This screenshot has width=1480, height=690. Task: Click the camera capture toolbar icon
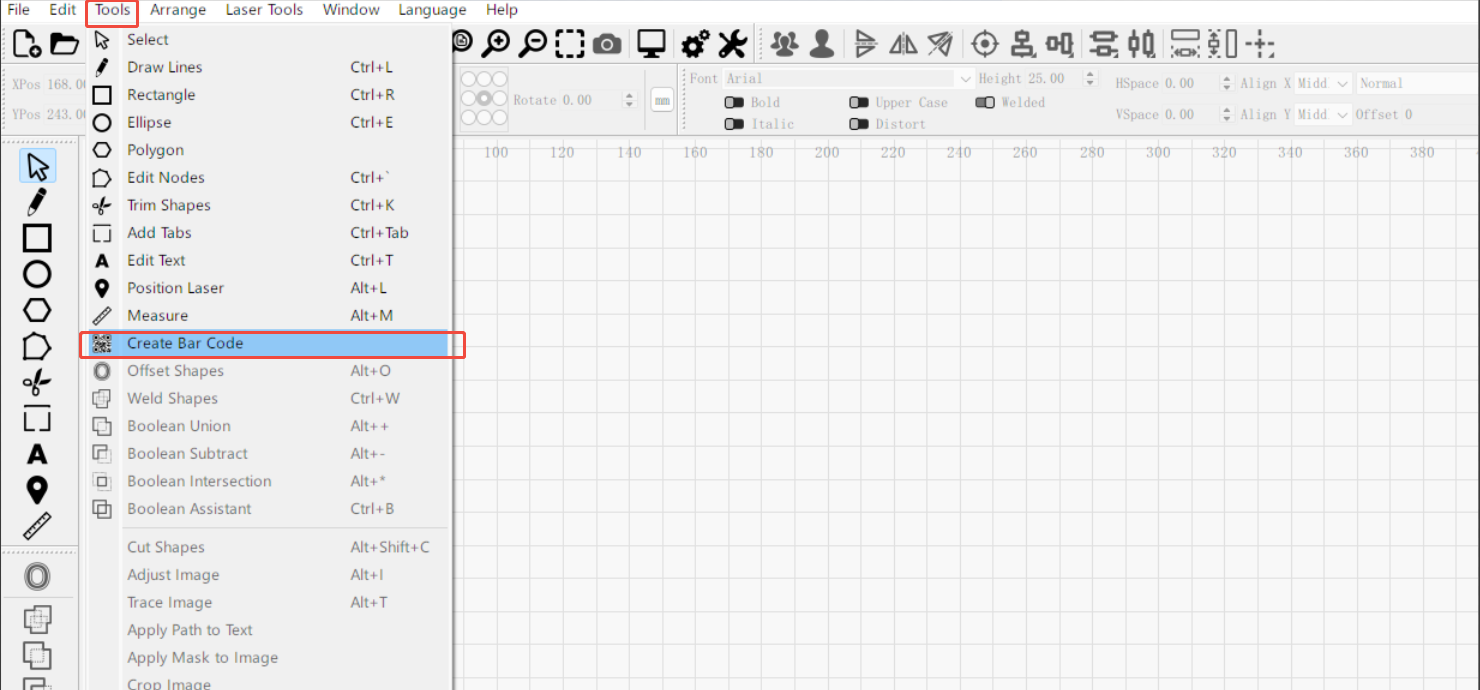coord(607,44)
